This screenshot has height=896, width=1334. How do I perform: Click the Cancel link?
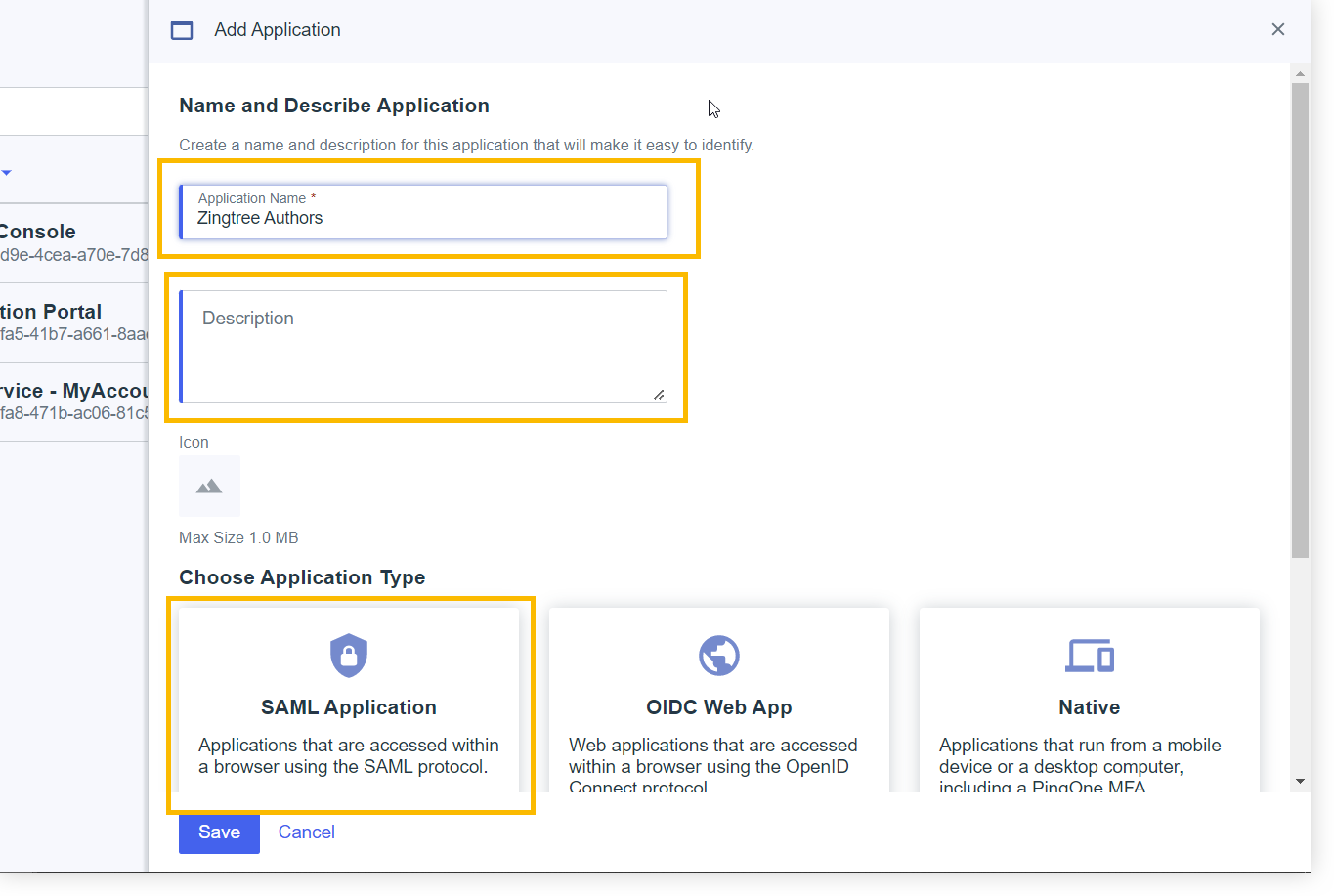[307, 832]
